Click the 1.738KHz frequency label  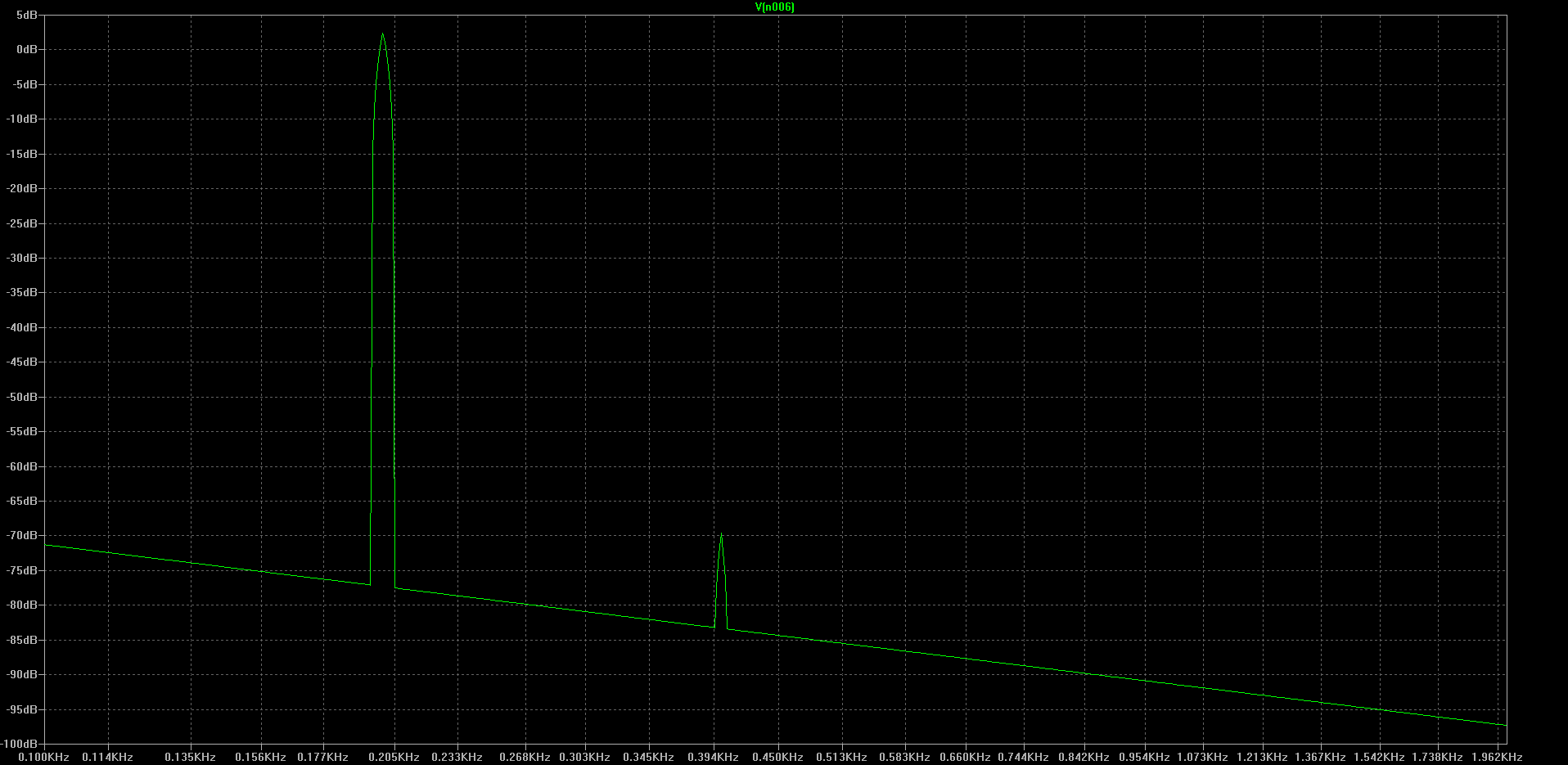1437,758
